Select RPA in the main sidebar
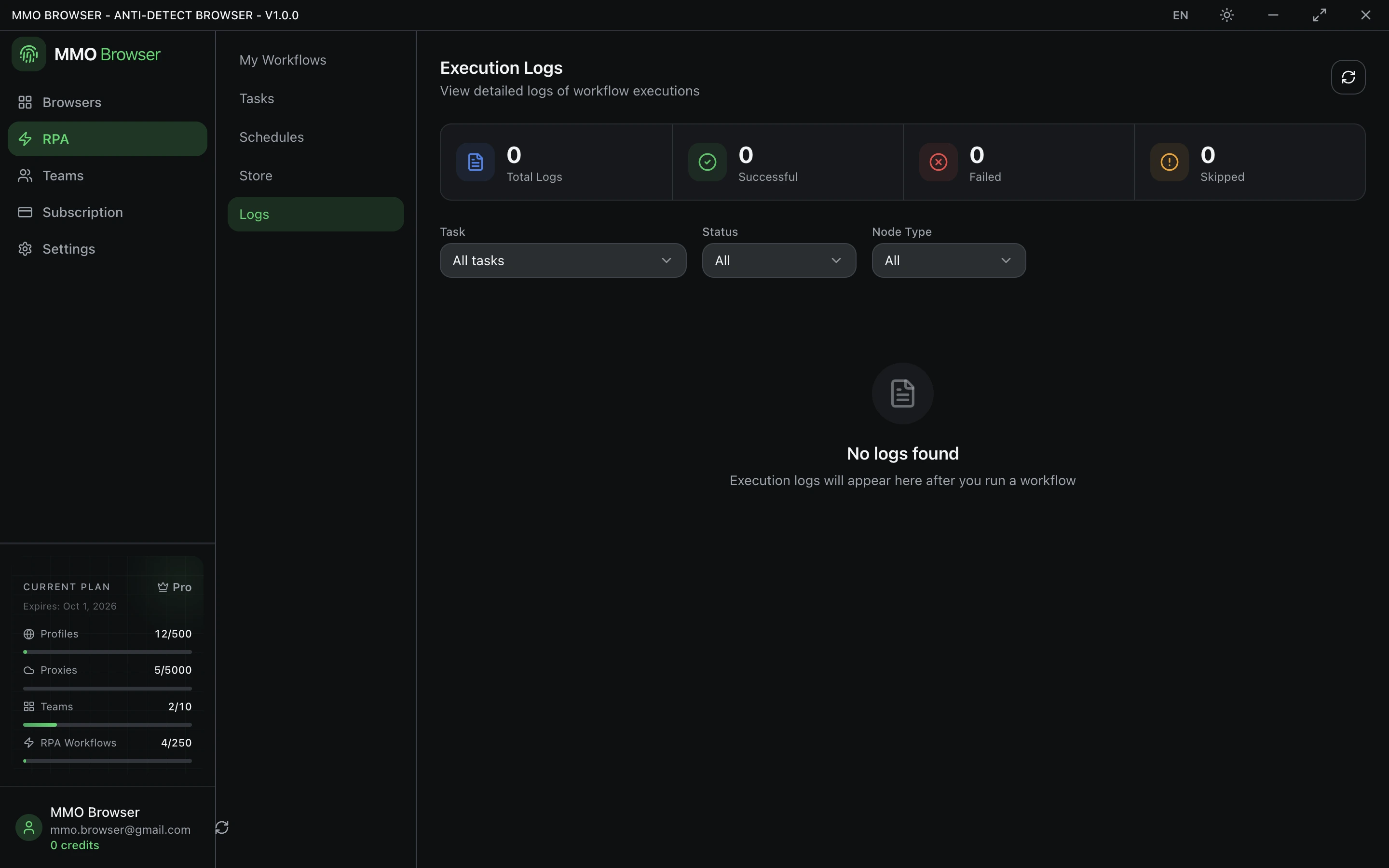This screenshot has height=868, width=1389. (108, 139)
